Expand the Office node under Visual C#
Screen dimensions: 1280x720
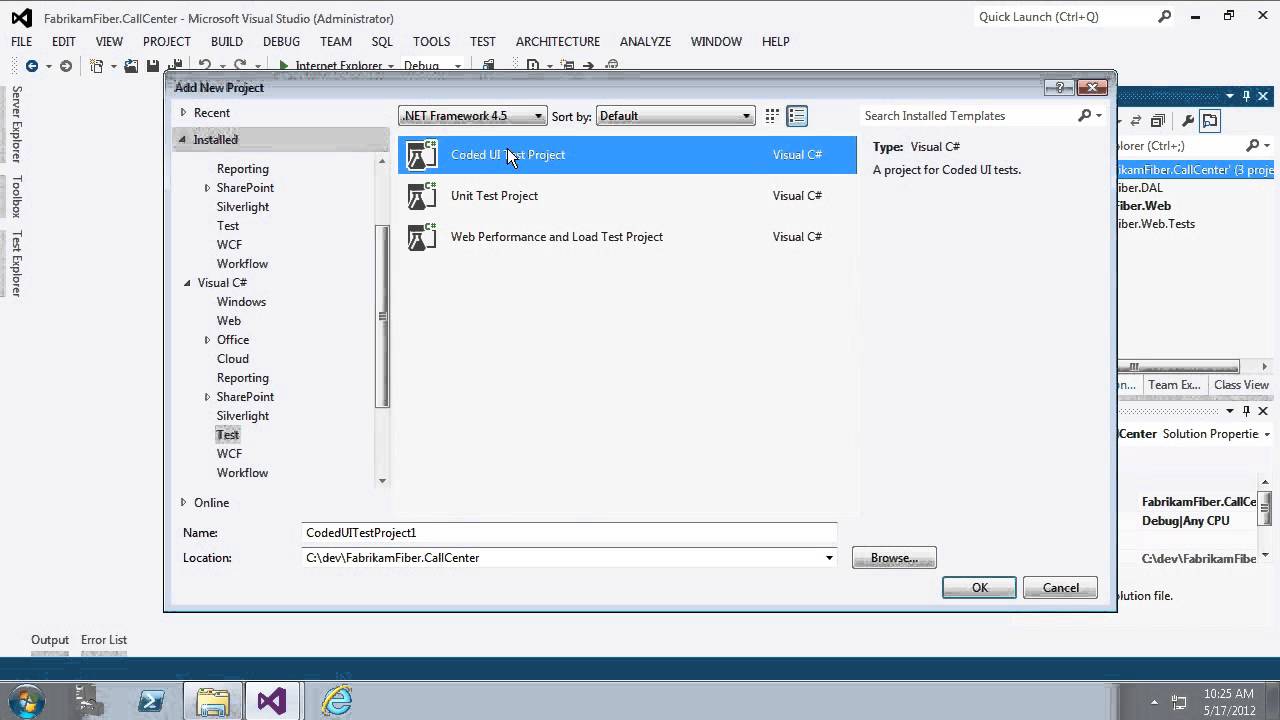[x=207, y=340]
